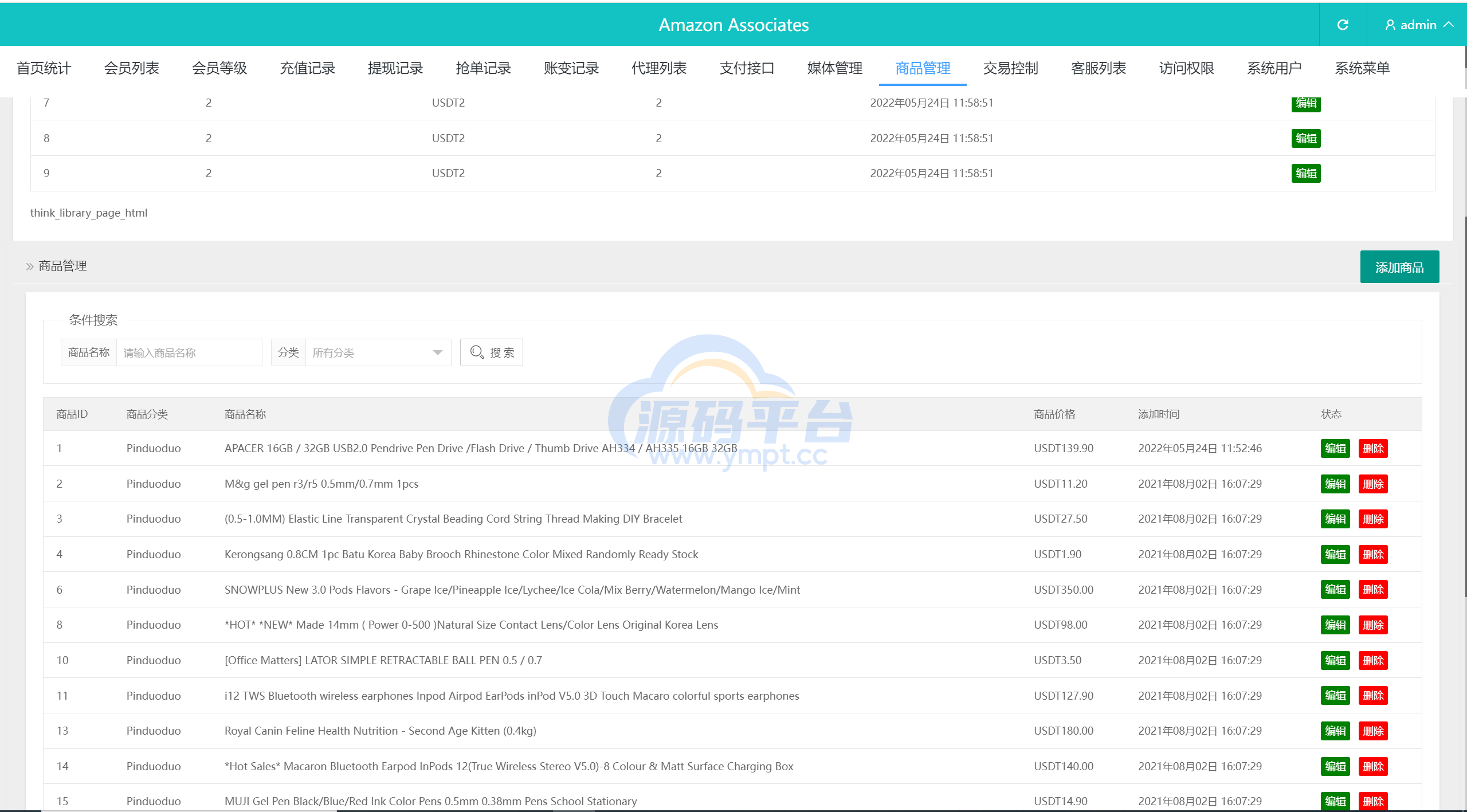Edit level row 9 with 编辑
The image size is (1467, 812).
pyautogui.click(x=1306, y=173)
